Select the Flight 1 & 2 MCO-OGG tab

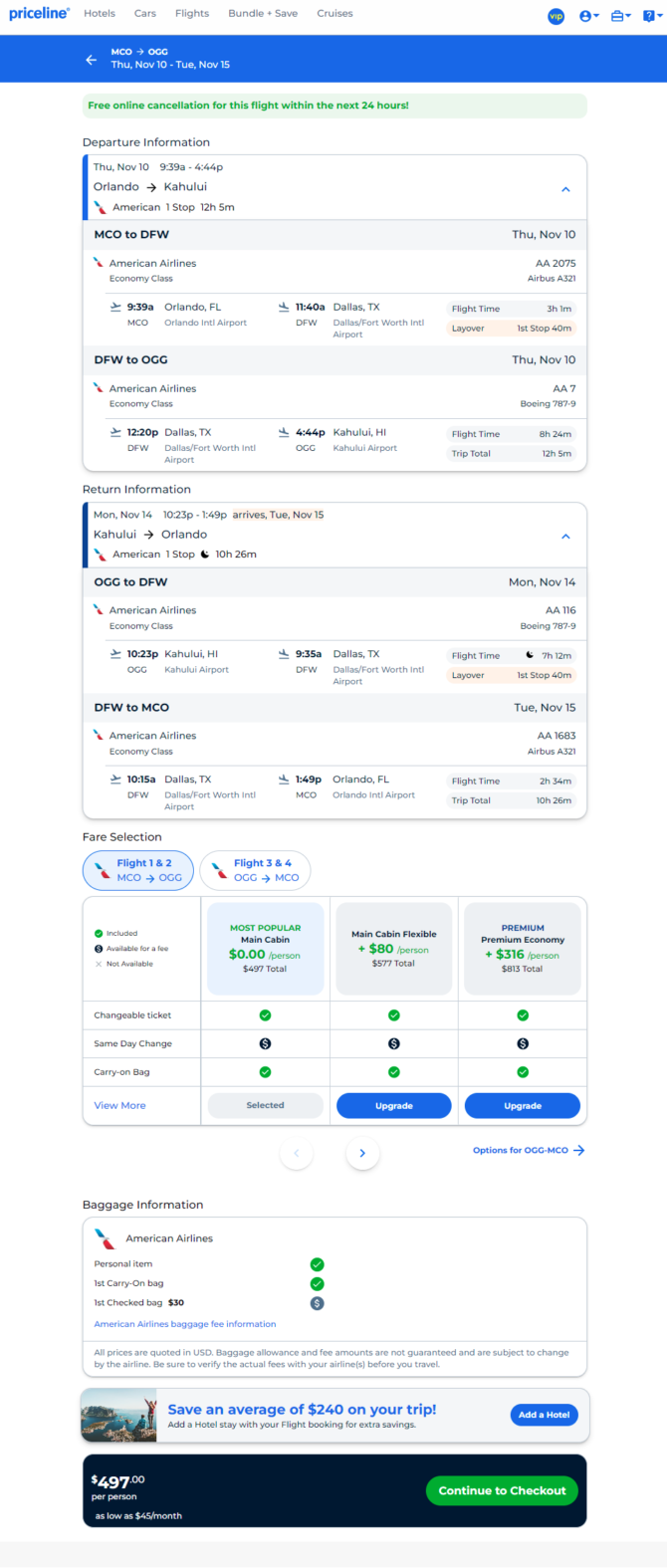pos(138,870)
